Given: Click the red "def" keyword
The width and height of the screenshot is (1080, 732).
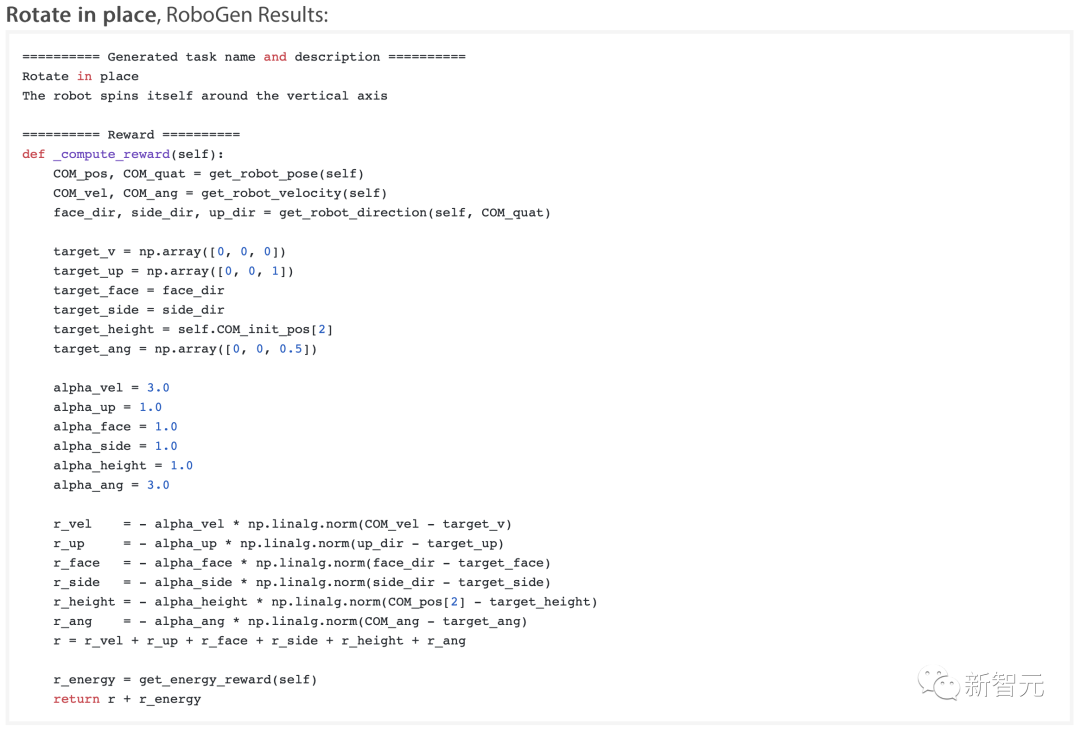Looking at the screenshot, I should pos(33,154).
